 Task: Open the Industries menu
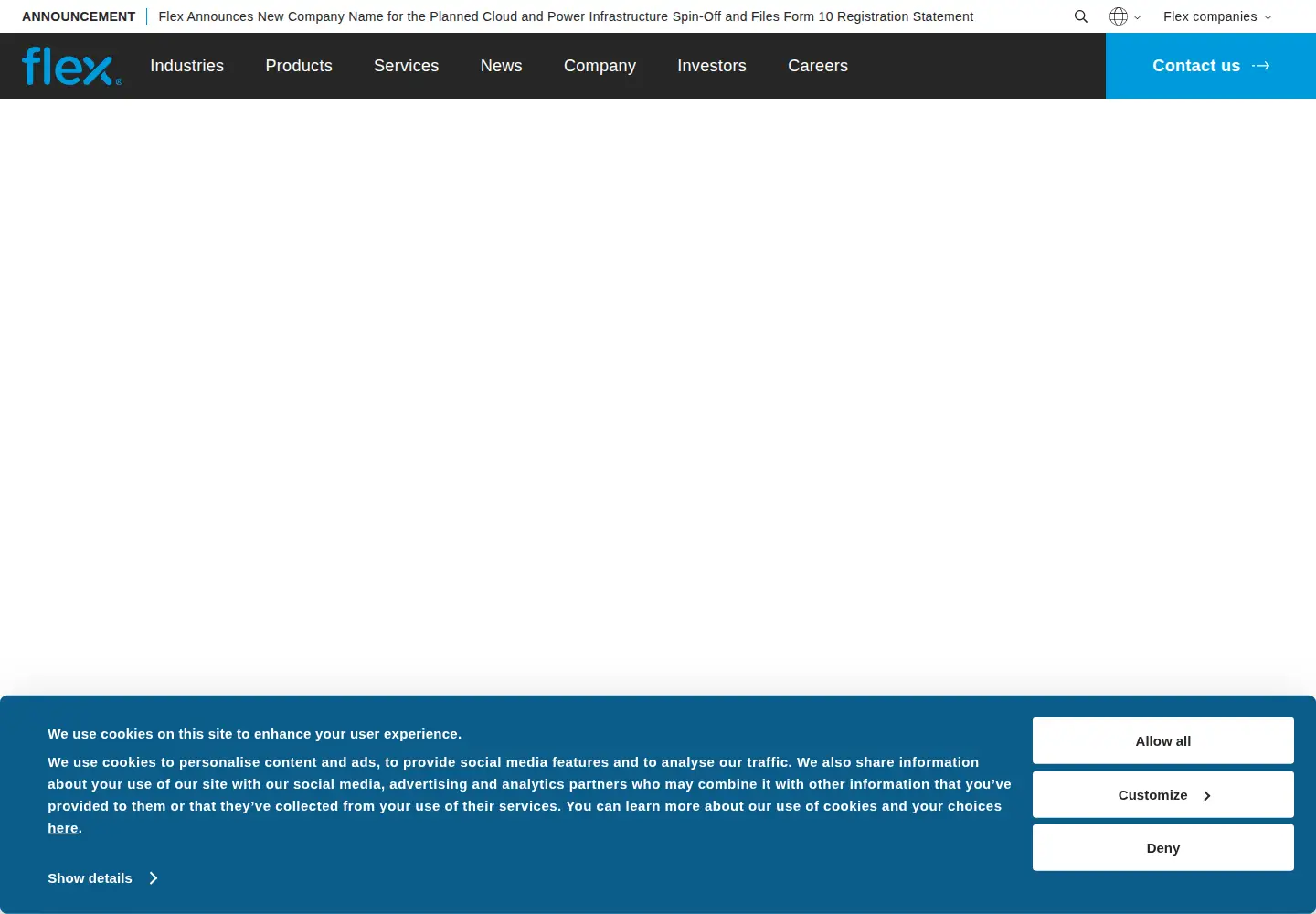click(x=187, y=66)
